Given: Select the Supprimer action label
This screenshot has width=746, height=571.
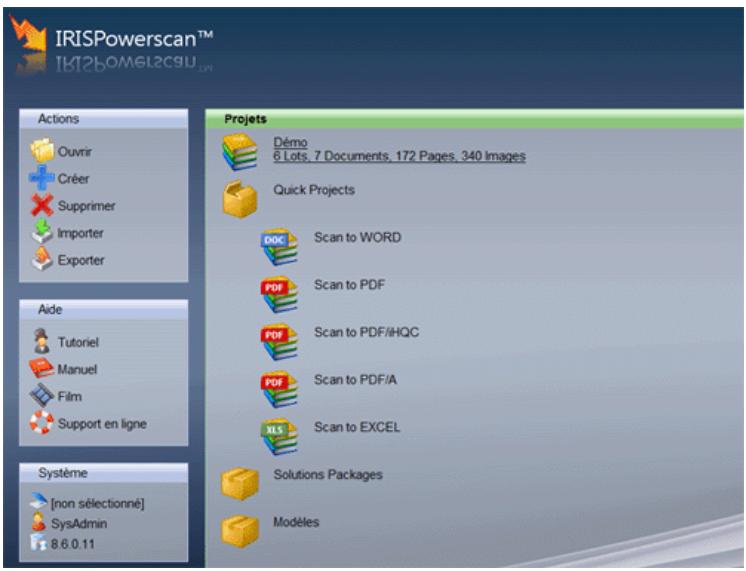Looking at the screenshot, I should [87, 206].
